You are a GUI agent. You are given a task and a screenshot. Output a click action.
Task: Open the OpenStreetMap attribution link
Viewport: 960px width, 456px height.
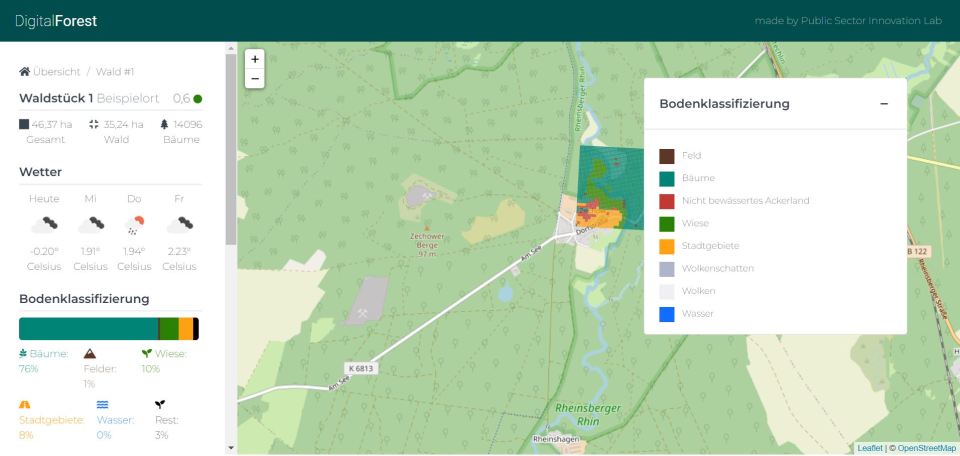(926, 448)
